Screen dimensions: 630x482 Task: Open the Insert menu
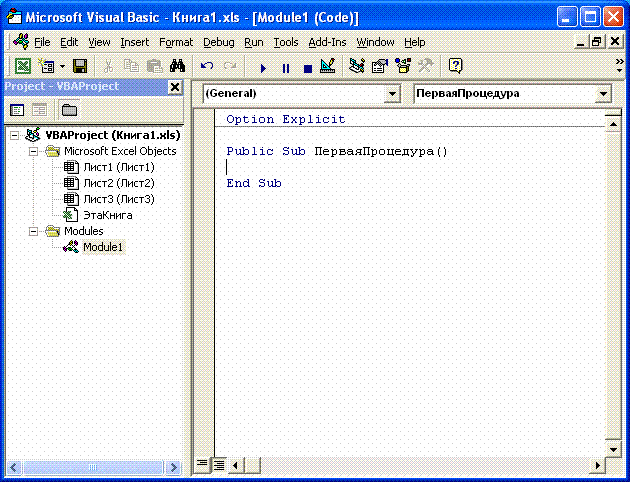pyautogui.click(x=134, y=43)
